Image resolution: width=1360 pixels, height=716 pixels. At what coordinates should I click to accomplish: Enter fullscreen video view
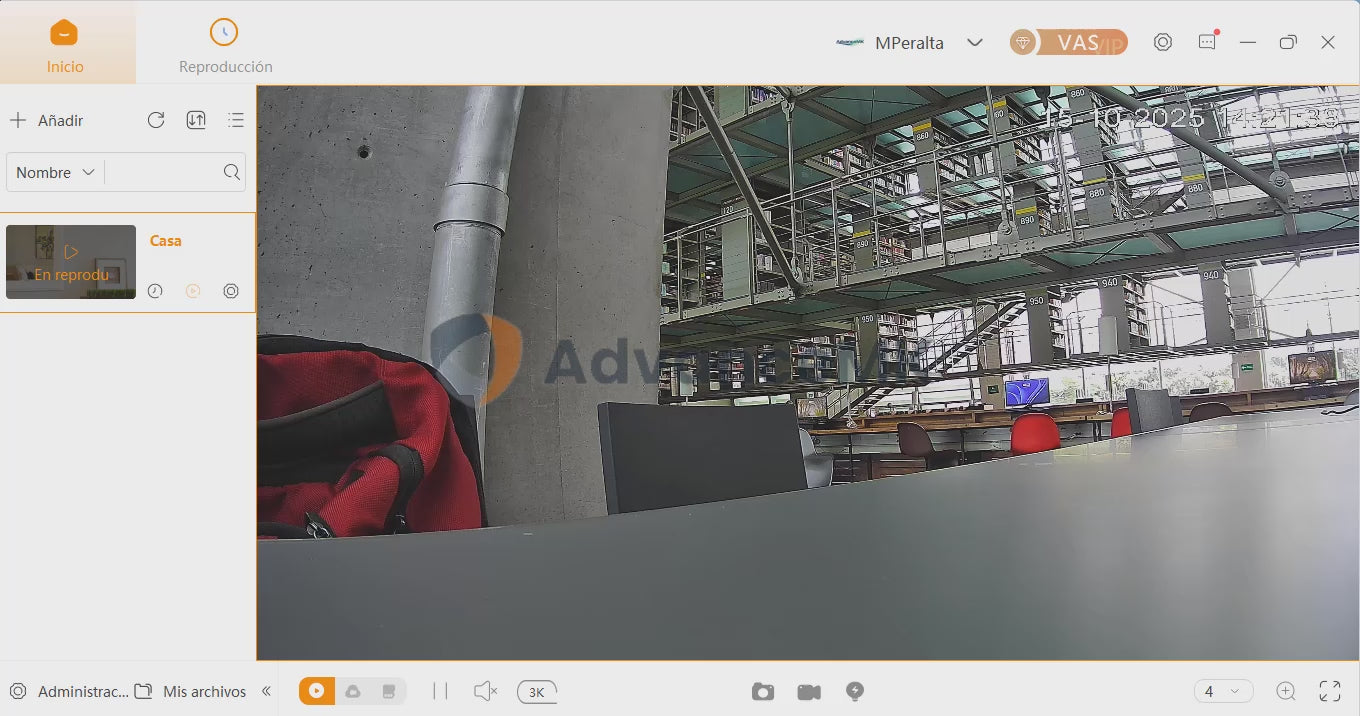(1330, 691)
